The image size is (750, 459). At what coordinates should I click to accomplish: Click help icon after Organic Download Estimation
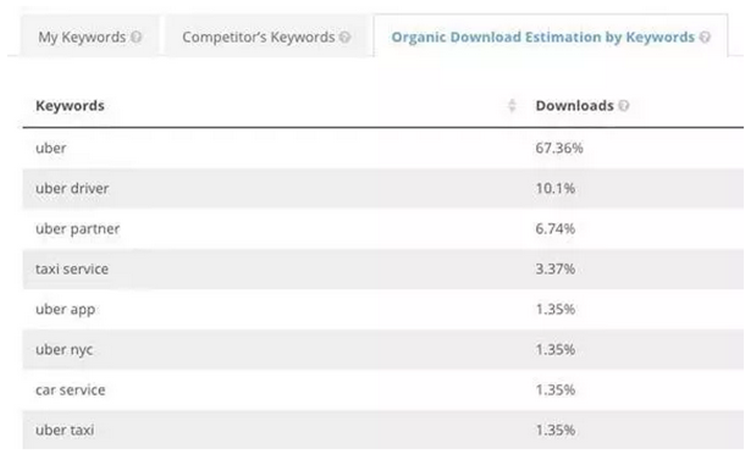click(x=706, y=38)
